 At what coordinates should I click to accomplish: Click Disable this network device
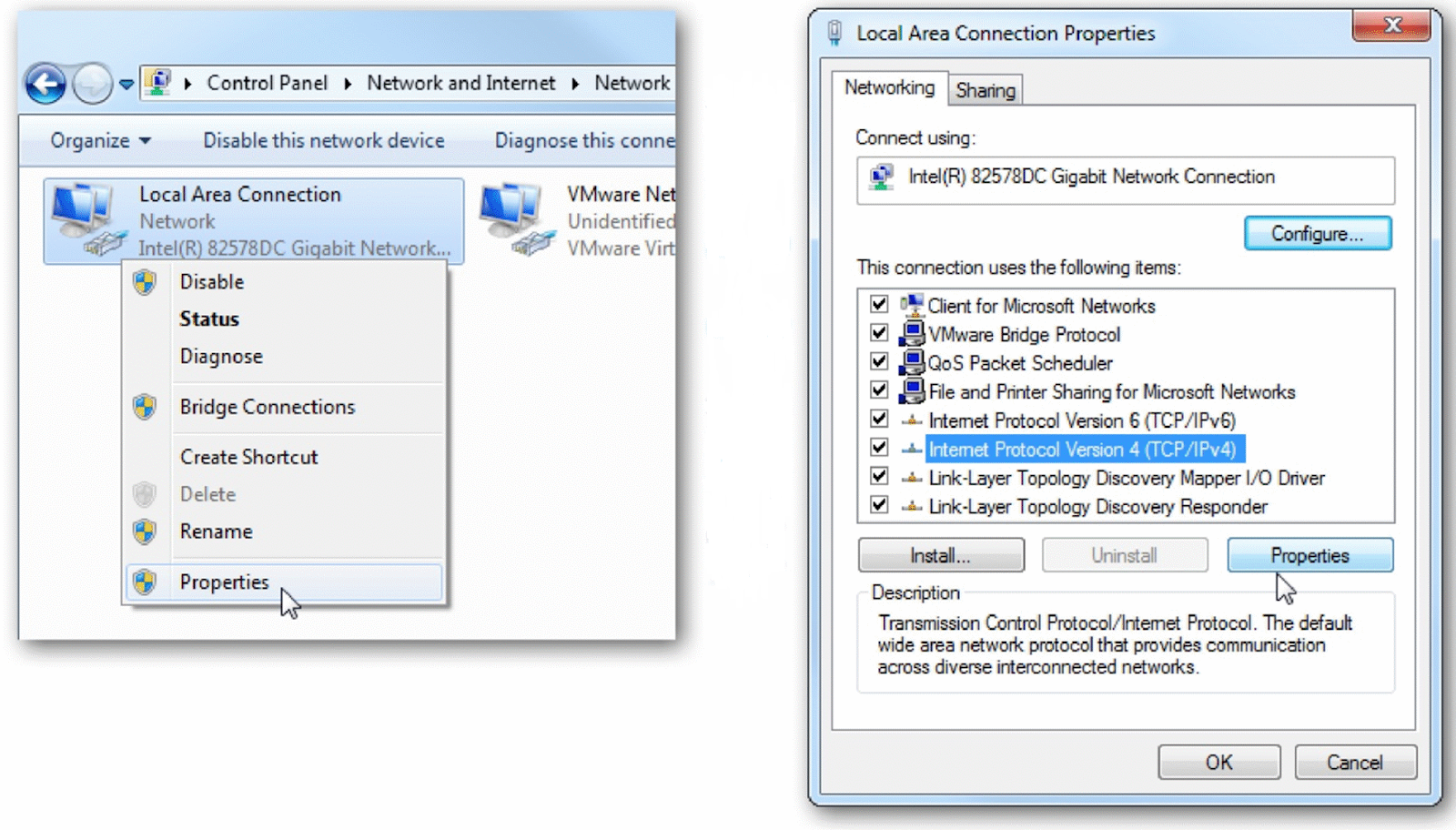pos(323,140)
